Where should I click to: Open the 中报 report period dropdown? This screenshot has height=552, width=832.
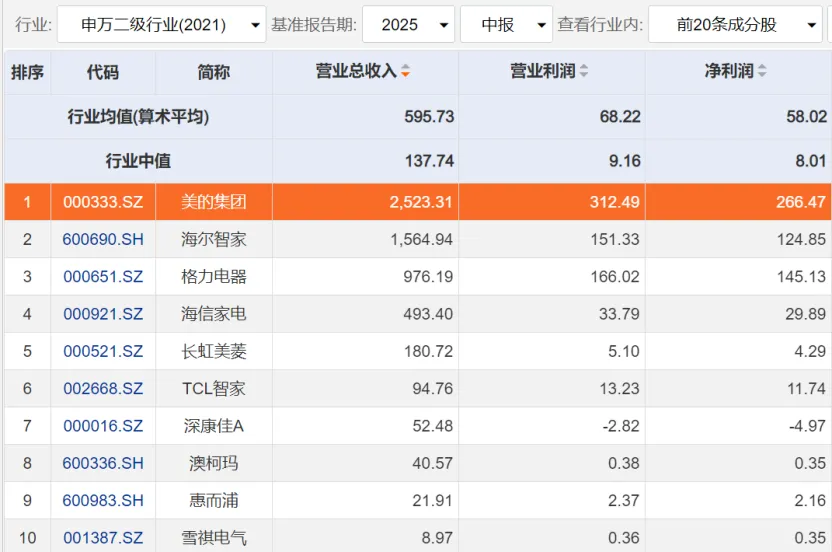point(506,24)
